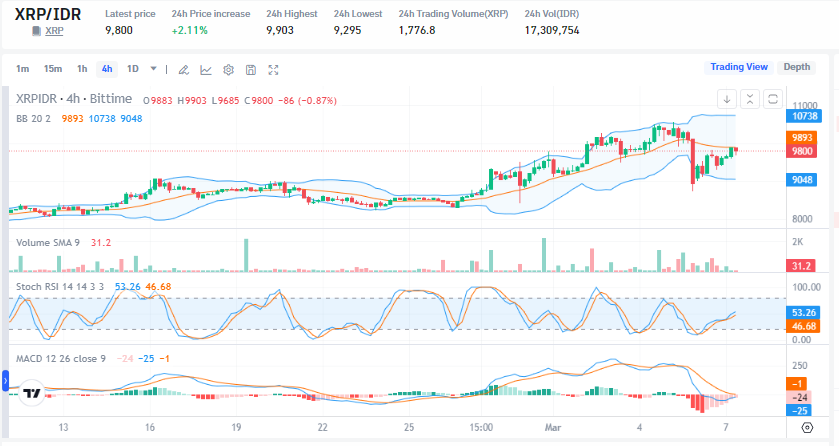Open chart settings gear icon
Image resolution: width=839 pixels, height=446 pixels.
[x=228, y=70]
